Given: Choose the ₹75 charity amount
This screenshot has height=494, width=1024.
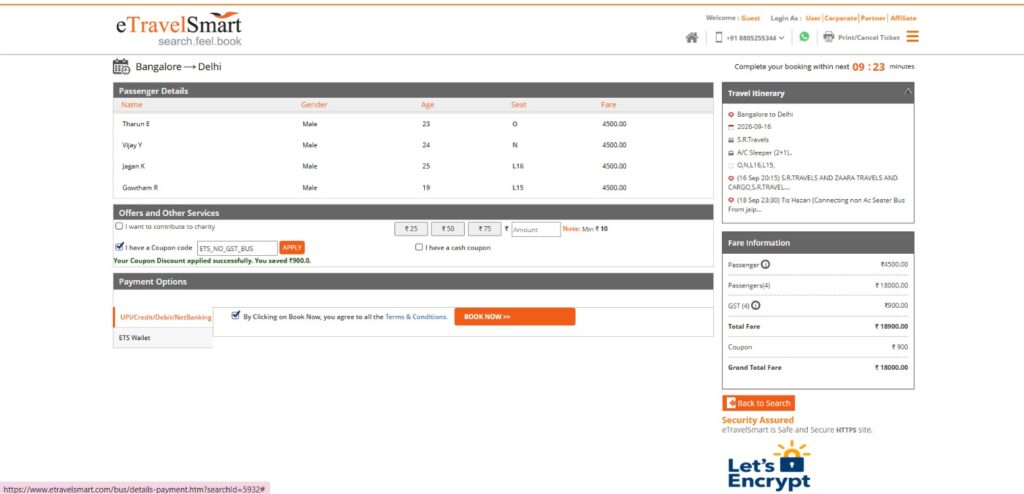Looking at the screenshot, I should coord(485,229).
